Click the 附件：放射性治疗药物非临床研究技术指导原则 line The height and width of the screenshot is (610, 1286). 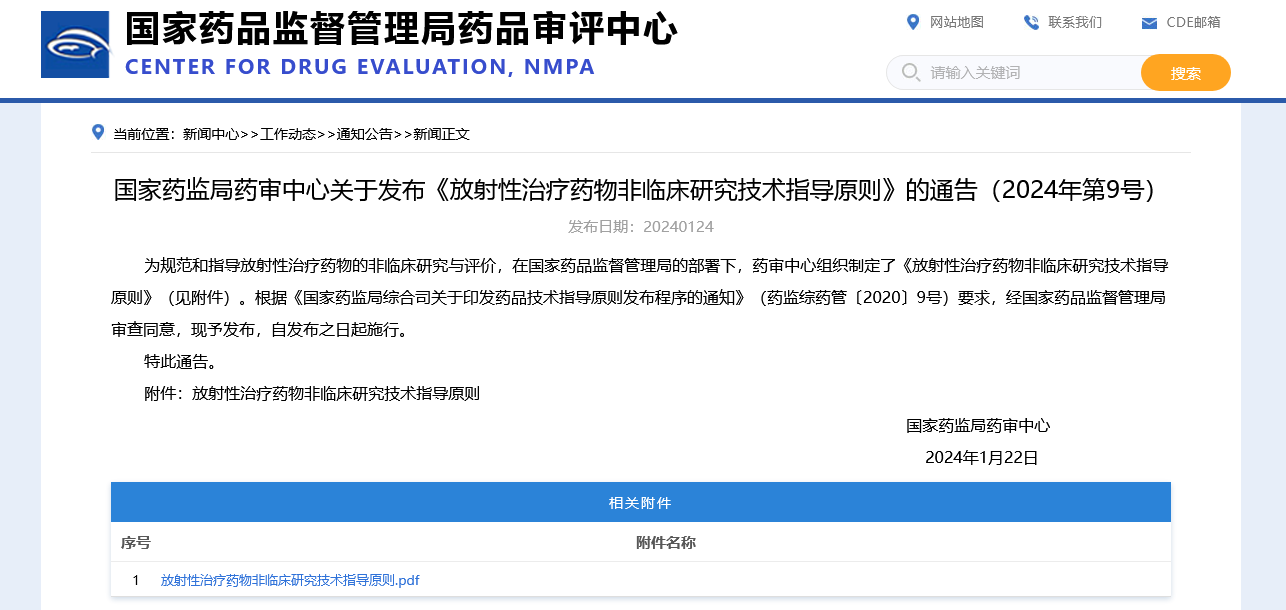(x=312, y=394)
